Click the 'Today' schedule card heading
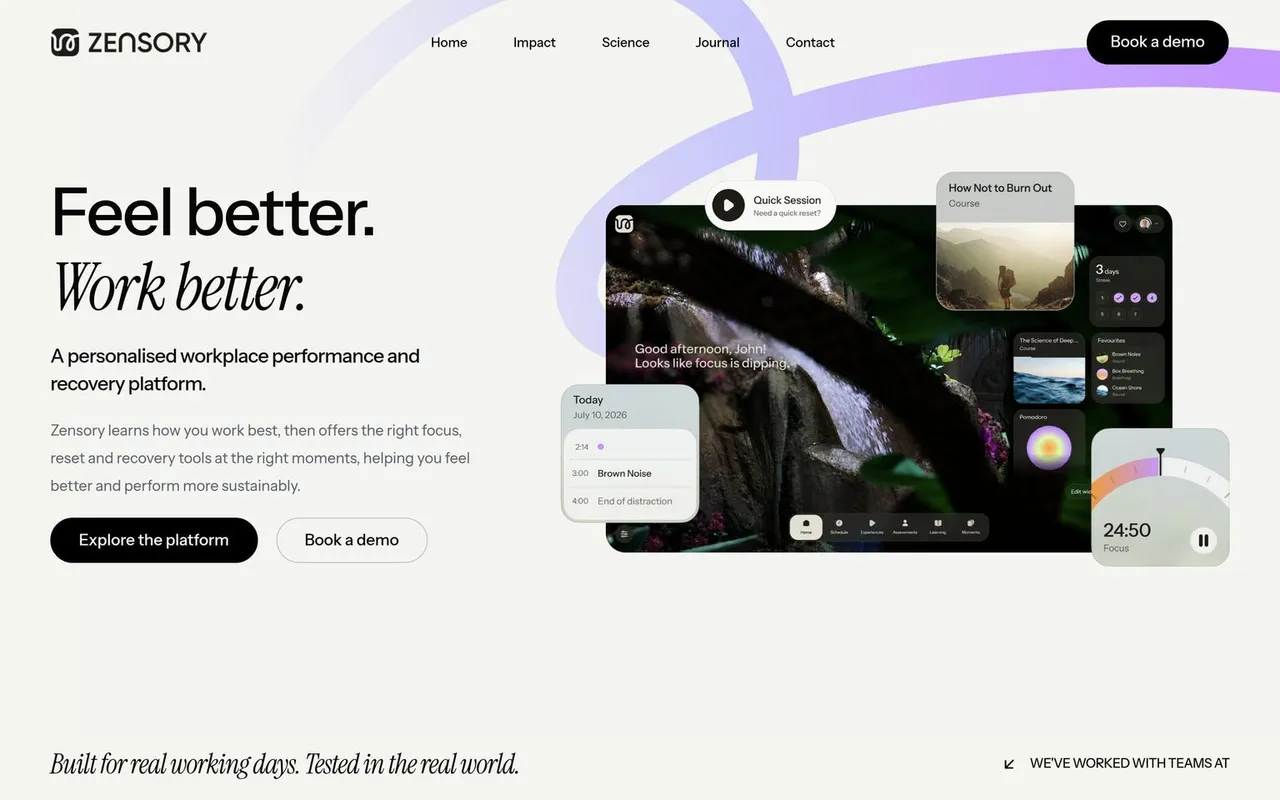The width and height of the screenshot is (1280, 800). coord(588,400)
